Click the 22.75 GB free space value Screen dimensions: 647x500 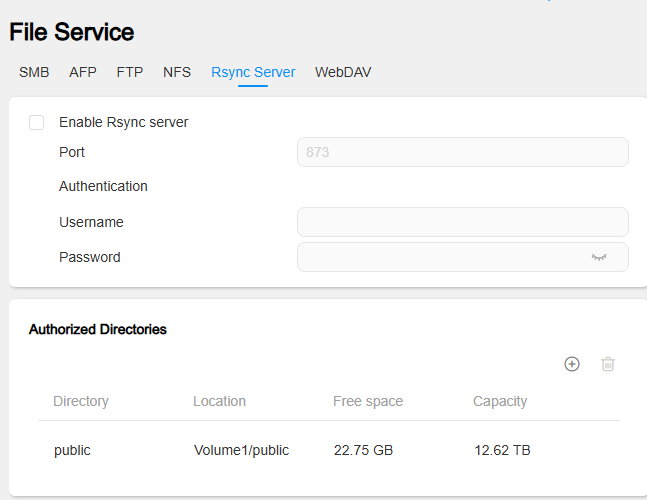click(363, 450)
